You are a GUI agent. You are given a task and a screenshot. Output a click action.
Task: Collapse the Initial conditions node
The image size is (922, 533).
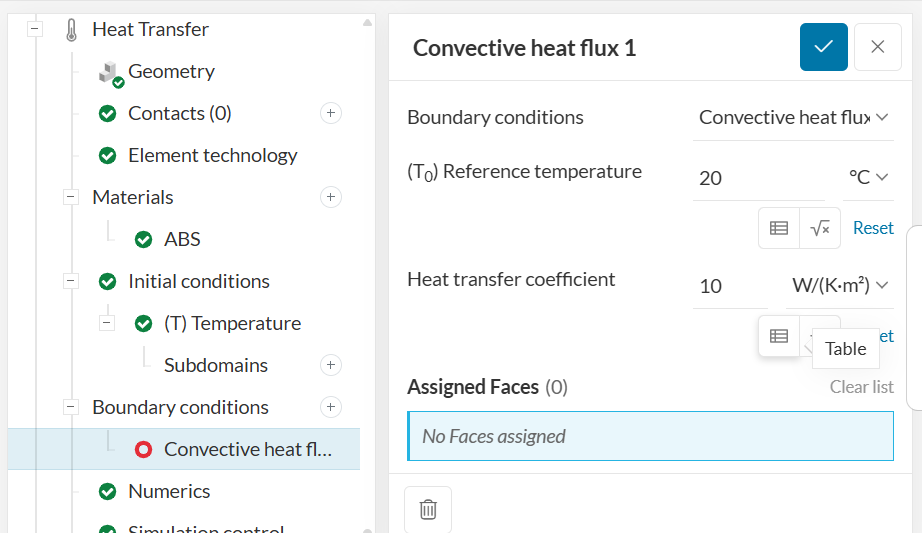71,281
